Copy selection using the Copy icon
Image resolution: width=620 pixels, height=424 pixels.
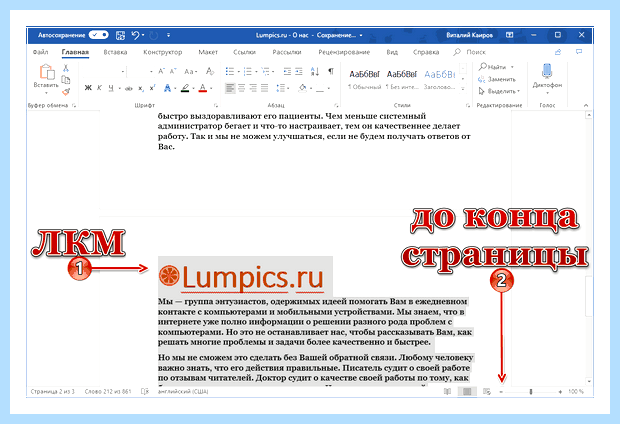66,80
